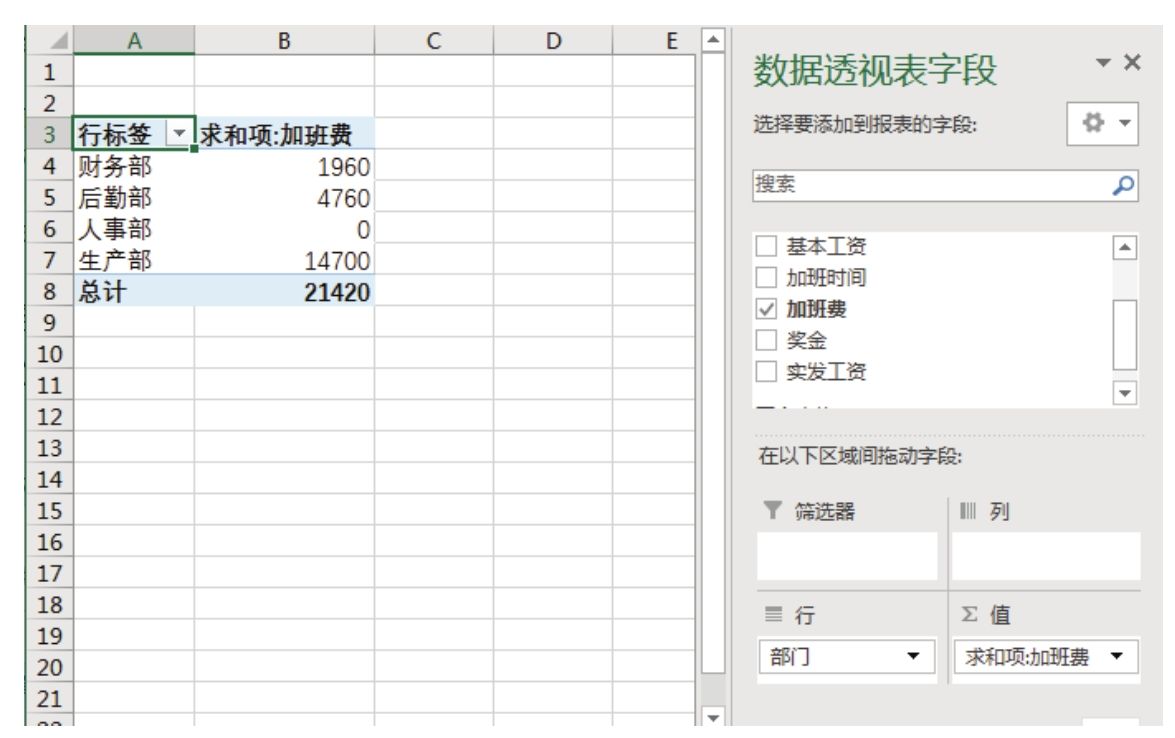Click the 总计 cell value 21420
Viewport: 1175px width, 738px height.
284,291
